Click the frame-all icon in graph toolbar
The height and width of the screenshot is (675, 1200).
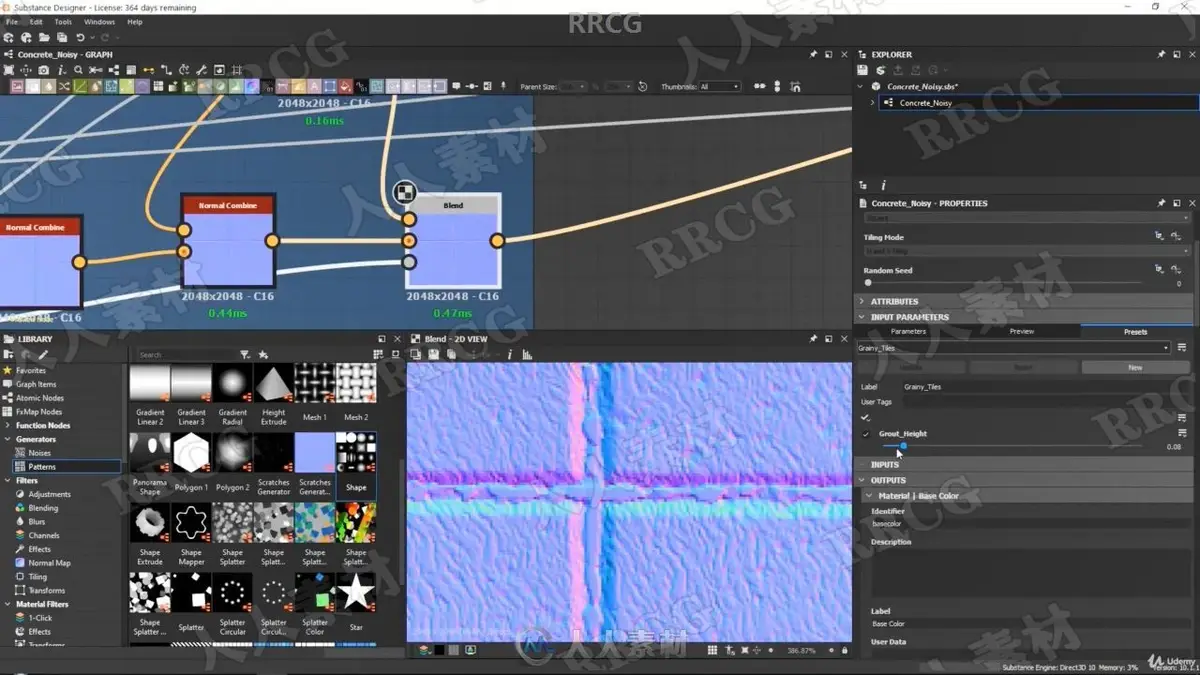click(x=9, y=70)
